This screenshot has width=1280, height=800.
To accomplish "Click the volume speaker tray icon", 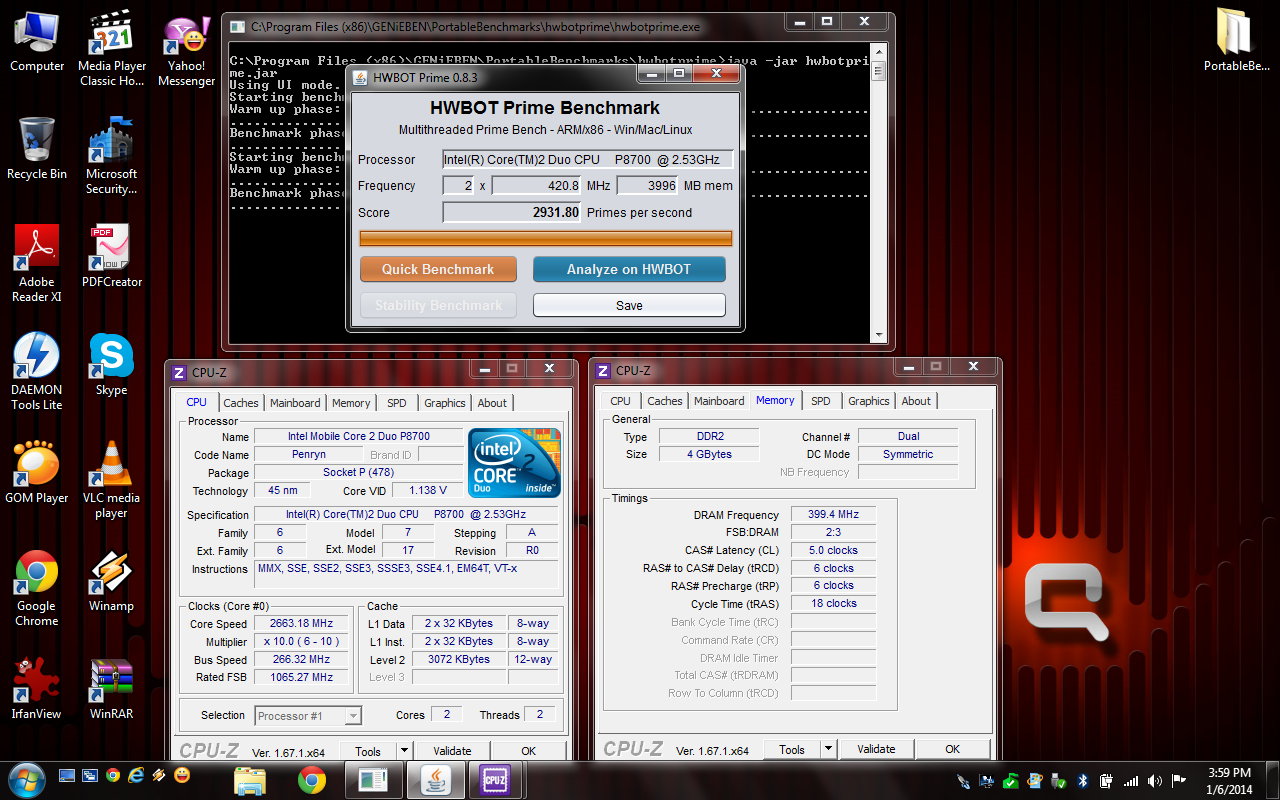I will pos(1156,781).
